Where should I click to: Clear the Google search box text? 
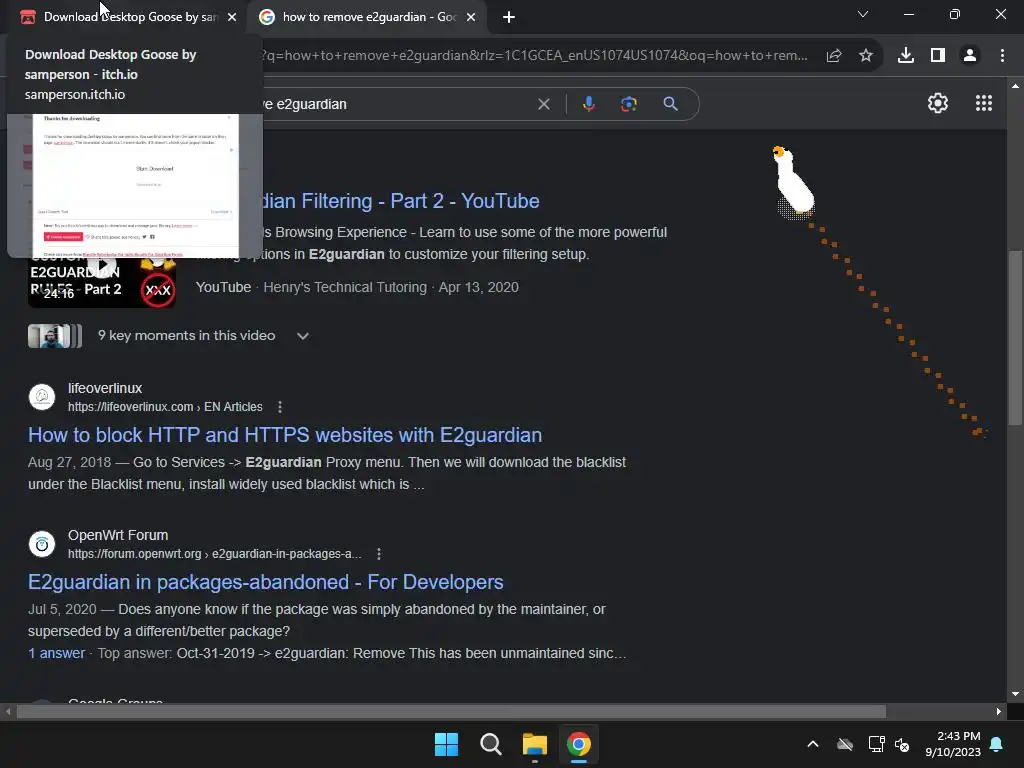point(543,104)
